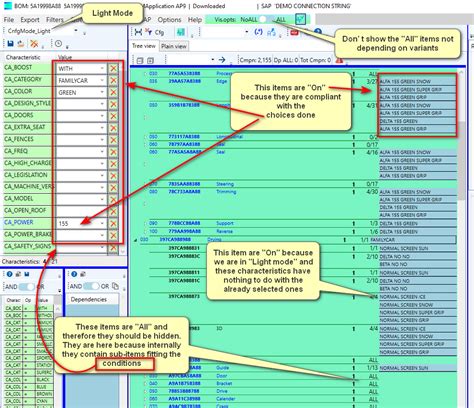Click the Dependencies column header
Screen dimensions: 474x408
[x=92, y=299]
